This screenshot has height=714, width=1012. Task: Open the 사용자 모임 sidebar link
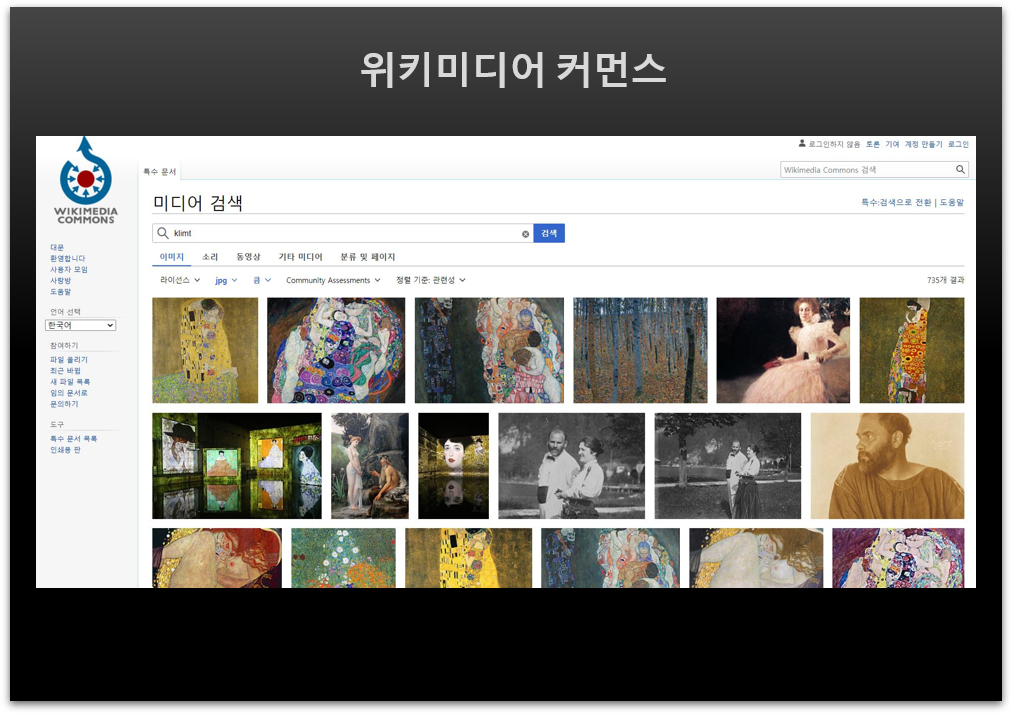click(x=69, y=269)
